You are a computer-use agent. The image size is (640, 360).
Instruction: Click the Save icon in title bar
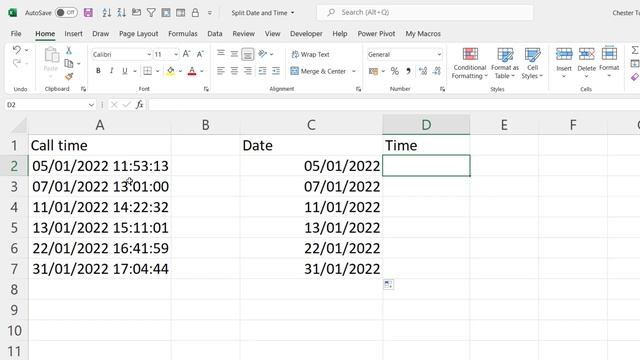pyautogui.click(x=88, y=13)
